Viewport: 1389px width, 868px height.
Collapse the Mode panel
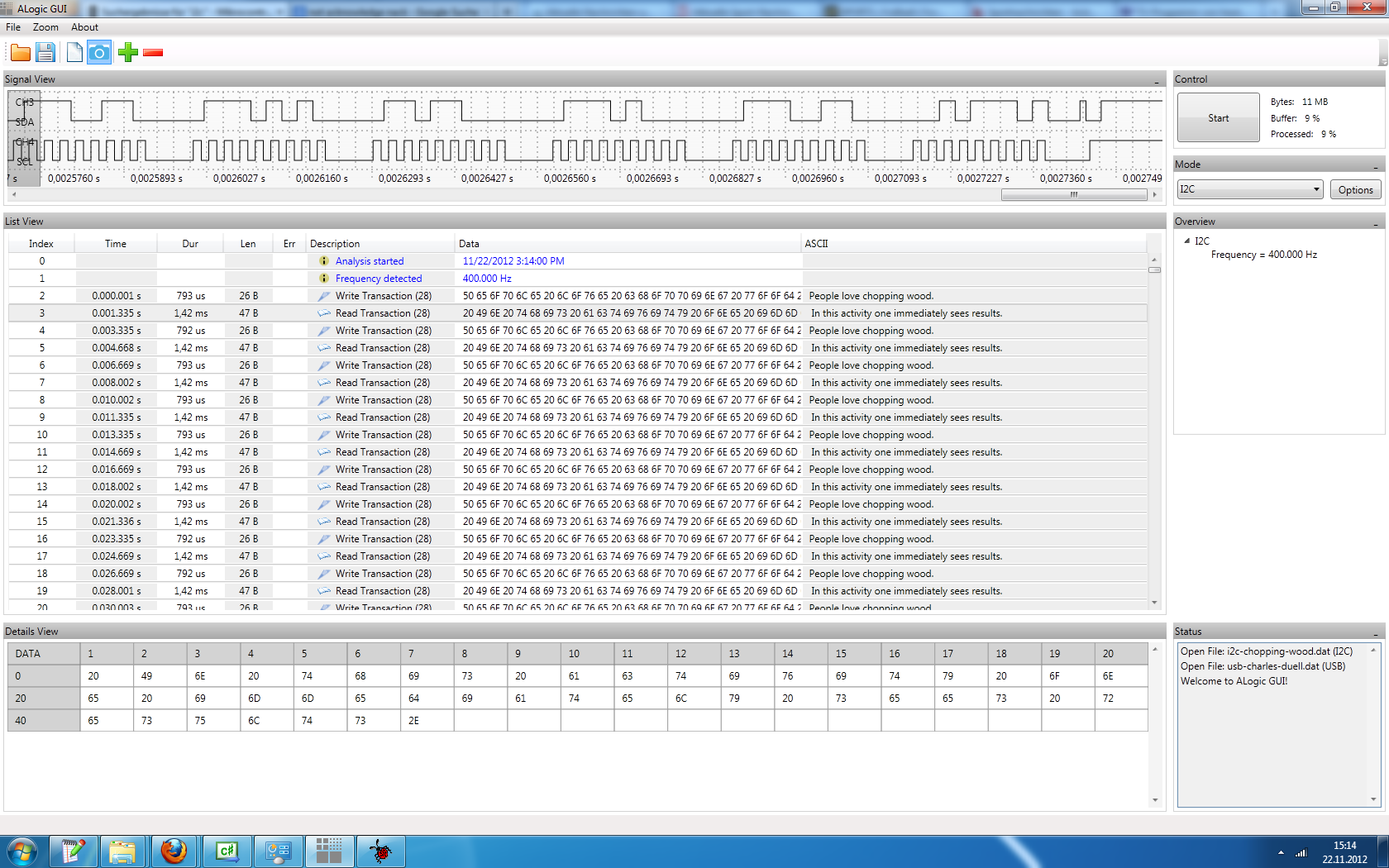(x=1376, y=165)
